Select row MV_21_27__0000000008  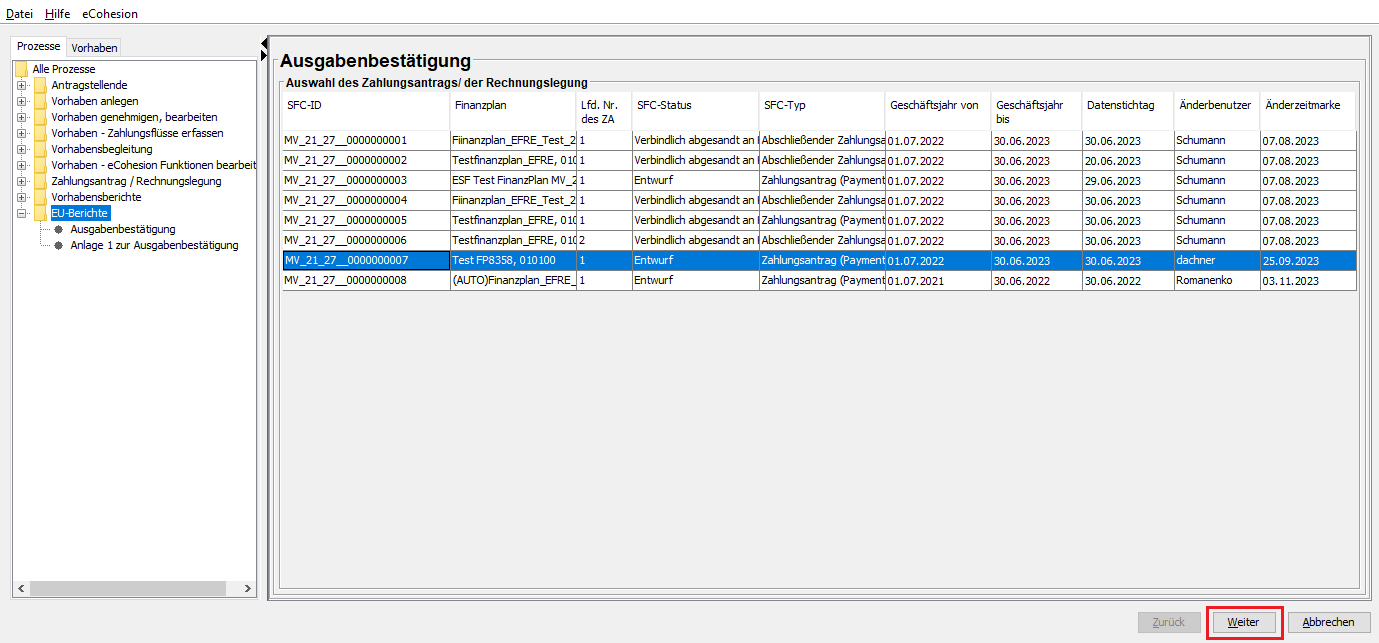[x=819, y=280]
